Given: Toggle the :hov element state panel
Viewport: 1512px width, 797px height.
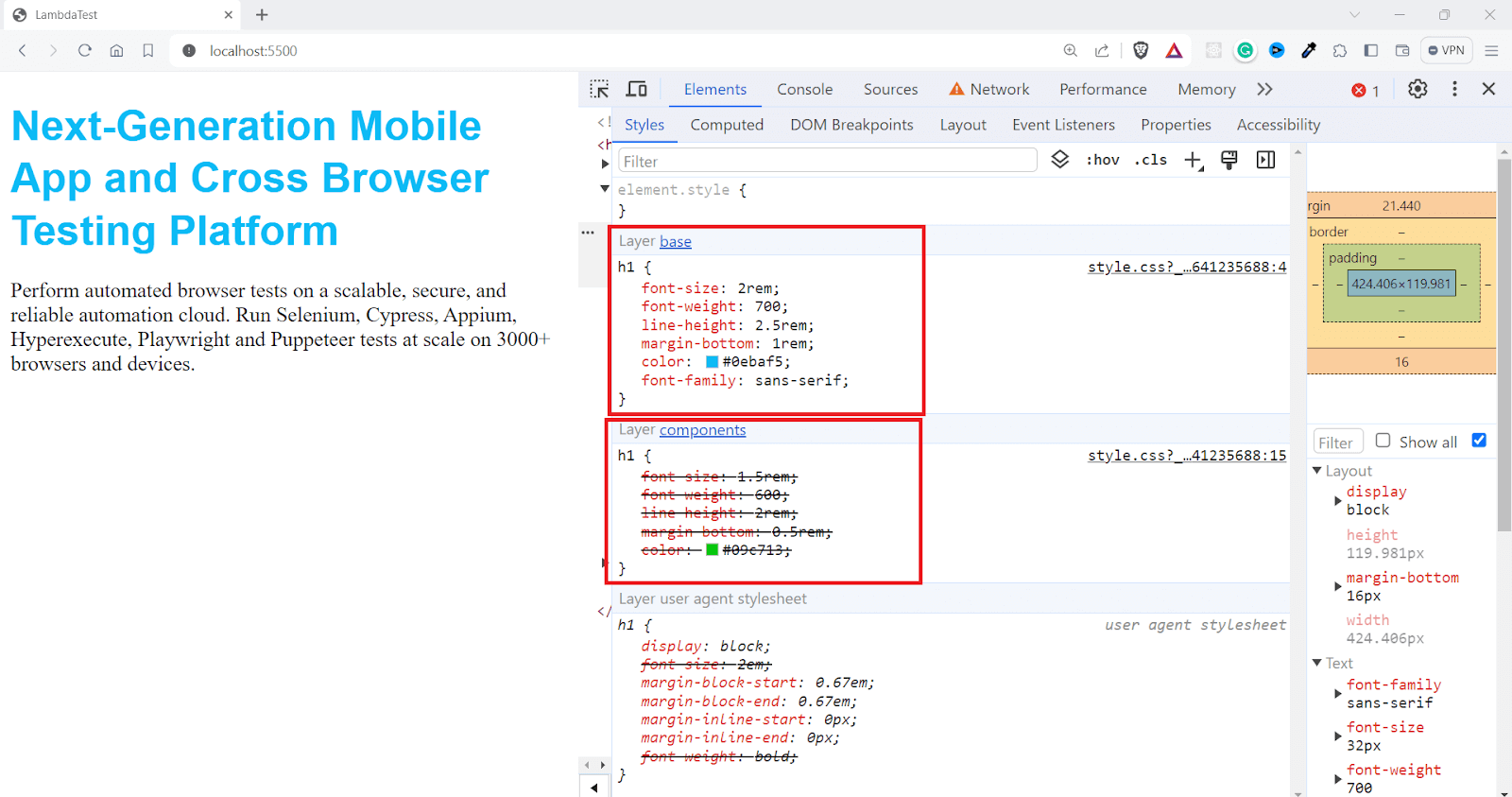Looking at the screenshot, I should [x=1102, y=160].
